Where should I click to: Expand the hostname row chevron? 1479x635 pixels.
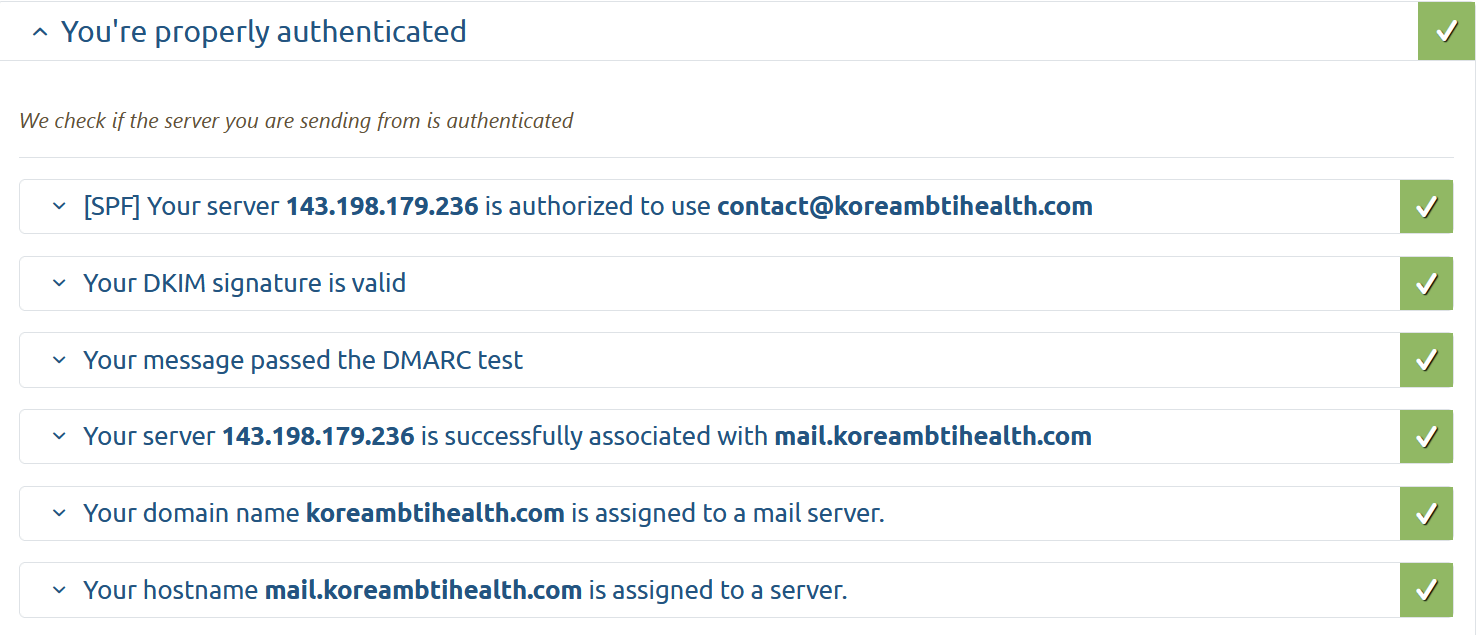(x=59, y=590)
